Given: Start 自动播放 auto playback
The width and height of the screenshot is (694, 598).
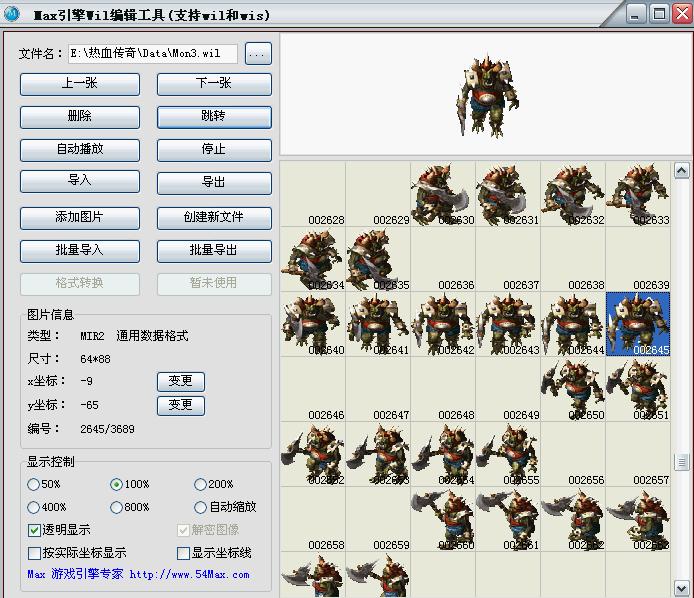Looking at the screenshot, I should (x=79, y=149).
